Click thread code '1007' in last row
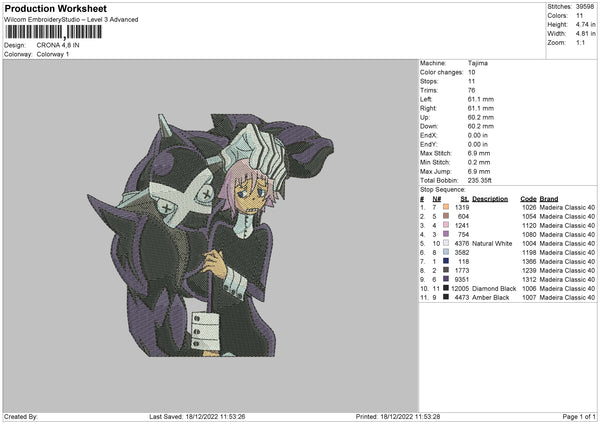600x424 pixels. (x=529, y=297)
